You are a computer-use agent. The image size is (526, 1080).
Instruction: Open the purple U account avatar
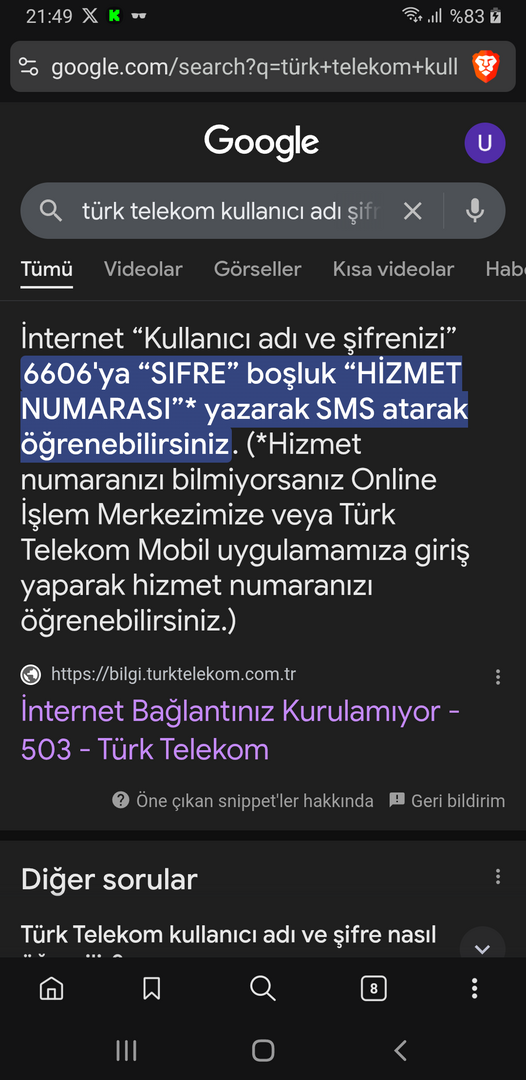coord(485,143)
